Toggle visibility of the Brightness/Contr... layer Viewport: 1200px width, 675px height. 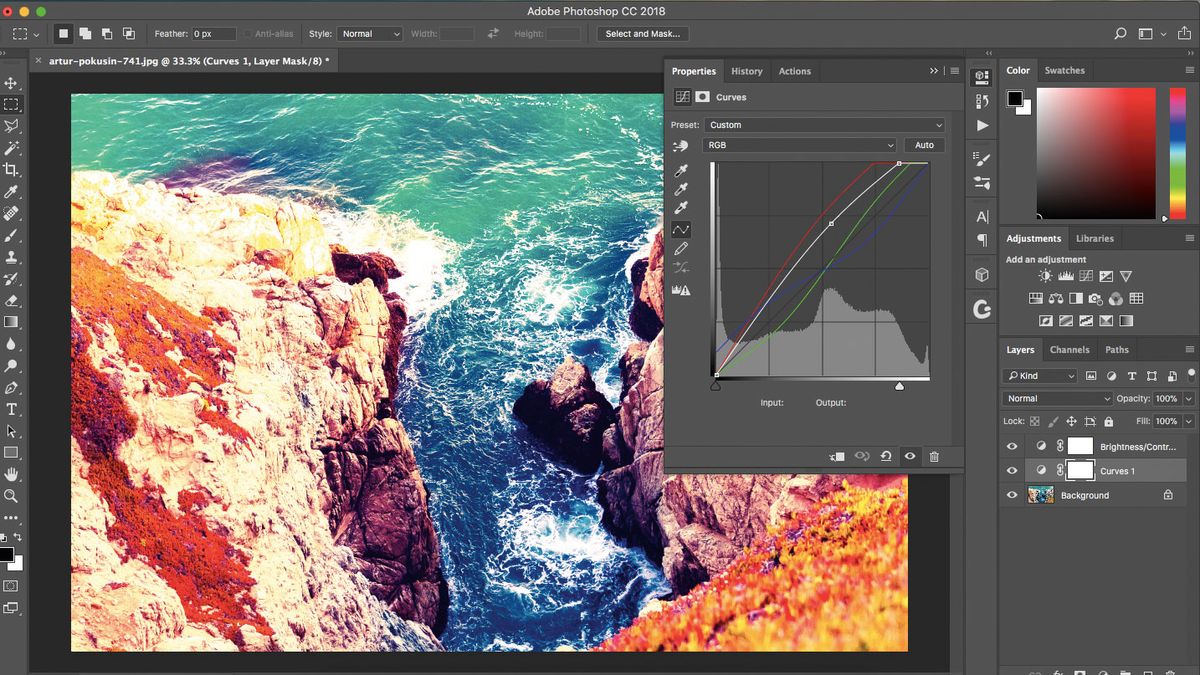(x=1012, y=445)
